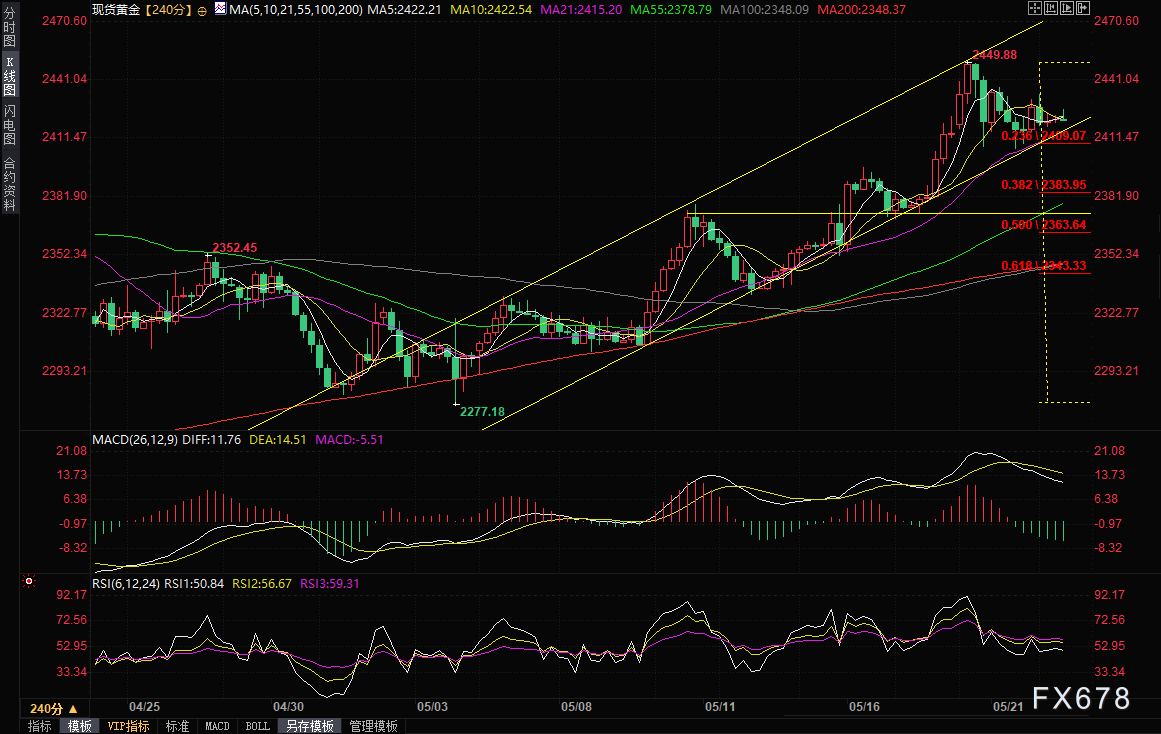1161x734 pixels.
Task: Choose the MACD template button
Action: pyautogui.click(x=217, y=726)
